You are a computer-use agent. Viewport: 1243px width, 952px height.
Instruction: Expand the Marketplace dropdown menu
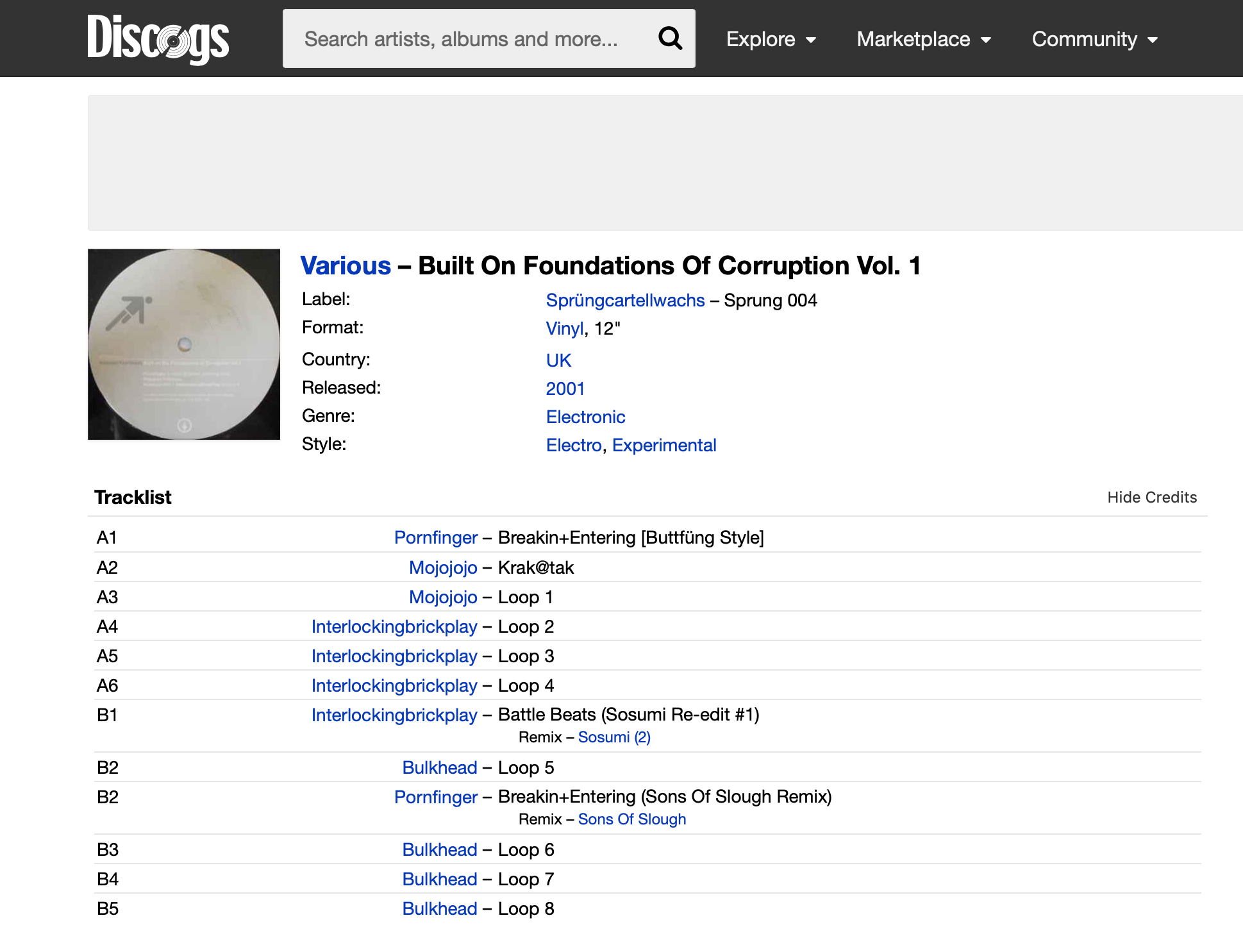(924, 39)
